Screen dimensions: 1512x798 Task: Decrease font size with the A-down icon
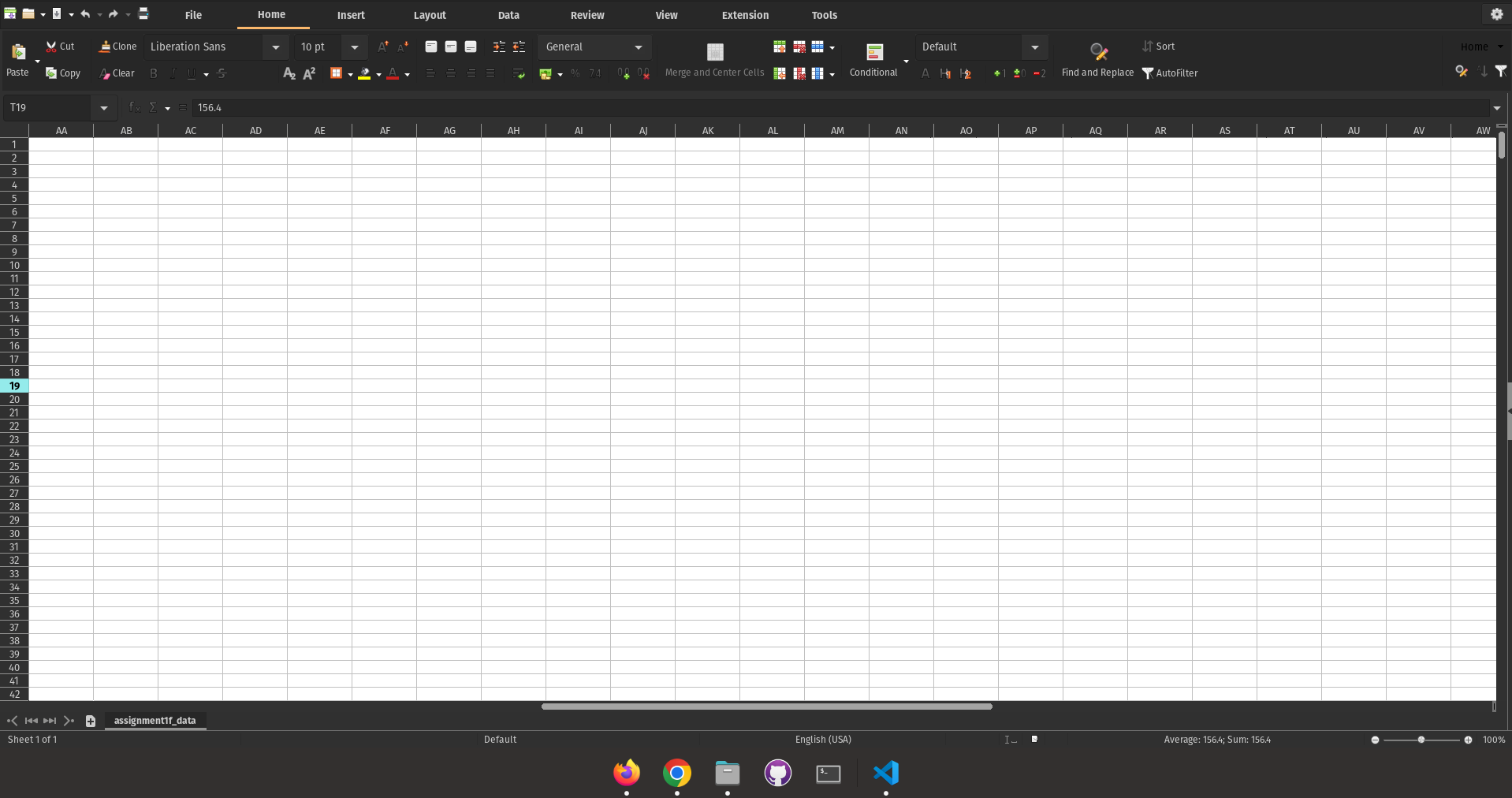[403, 47]
